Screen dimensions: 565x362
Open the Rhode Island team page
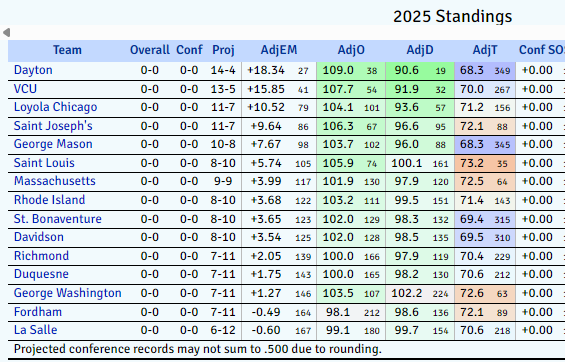pyautogui.click(x=49, y=200)
